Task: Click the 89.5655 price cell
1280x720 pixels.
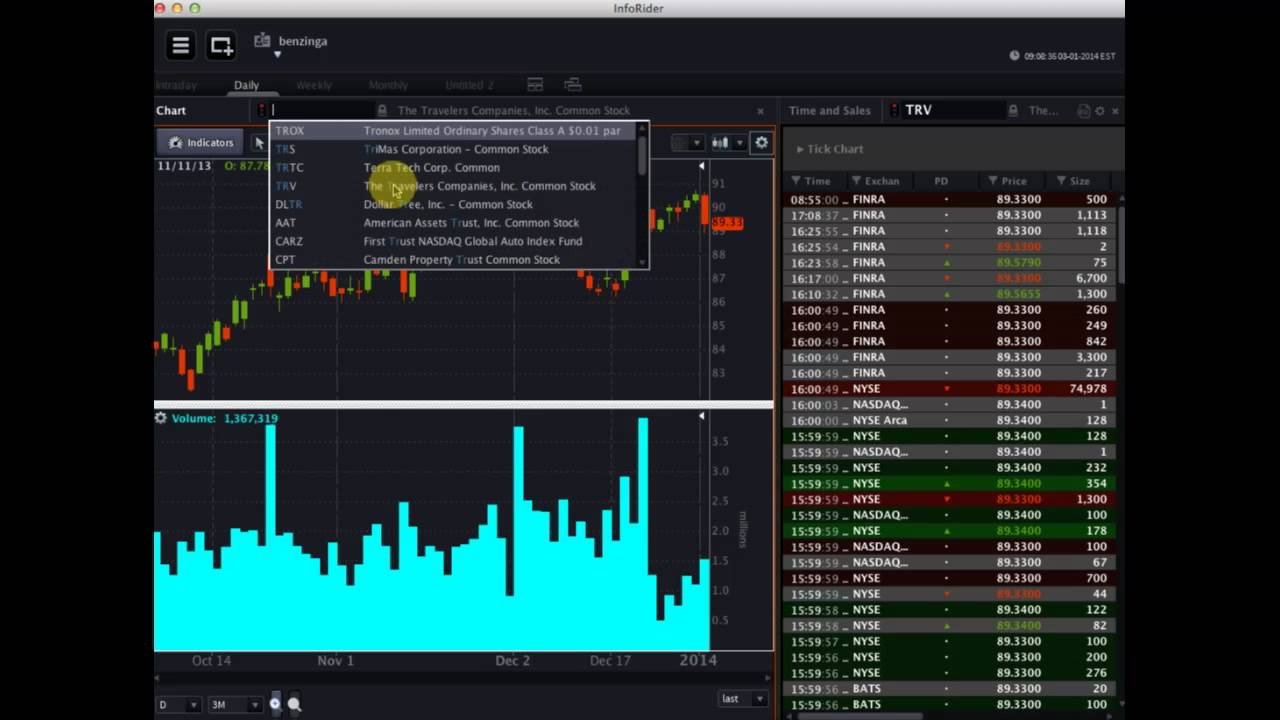Action: point(1018,294)
